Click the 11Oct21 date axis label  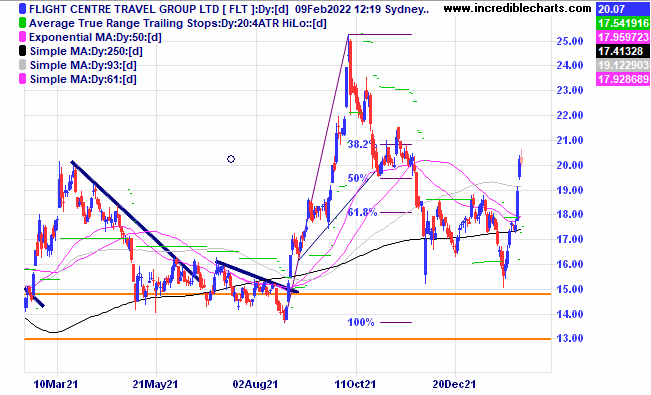(x=355, y=384)
